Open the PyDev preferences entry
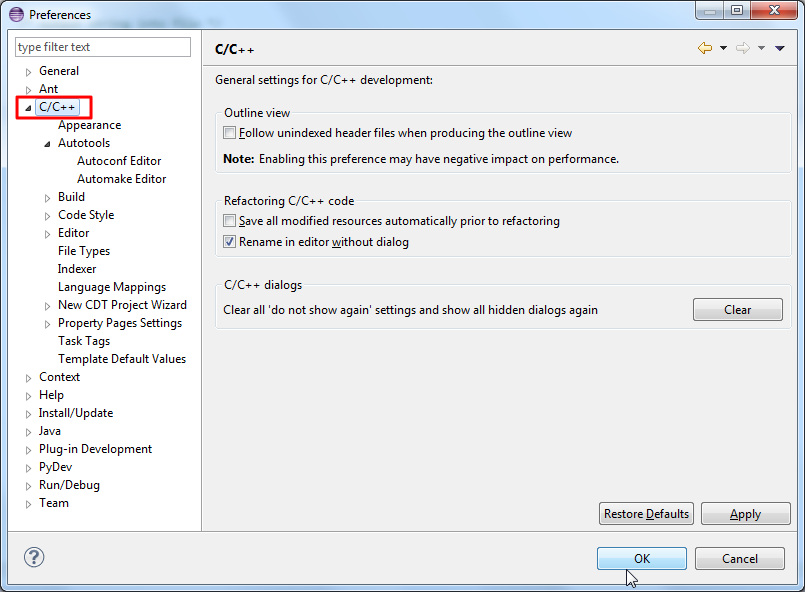The height and width of the screenshot is (592, 805). coord(55,467)
